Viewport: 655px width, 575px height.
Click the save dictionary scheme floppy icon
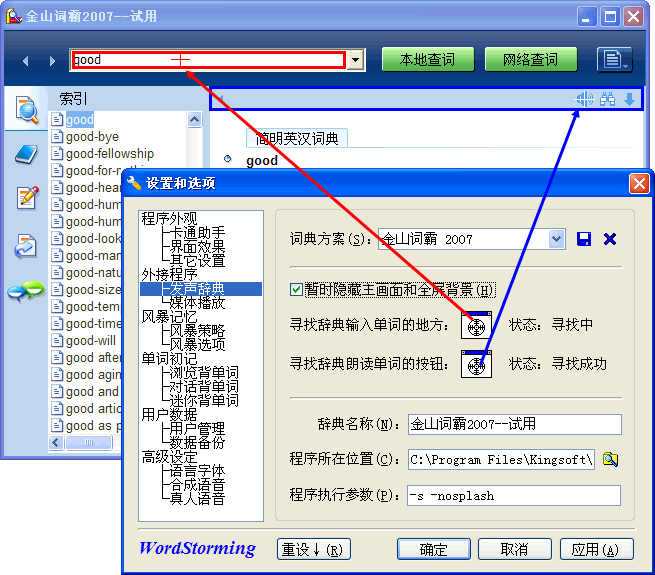(585, 239)
